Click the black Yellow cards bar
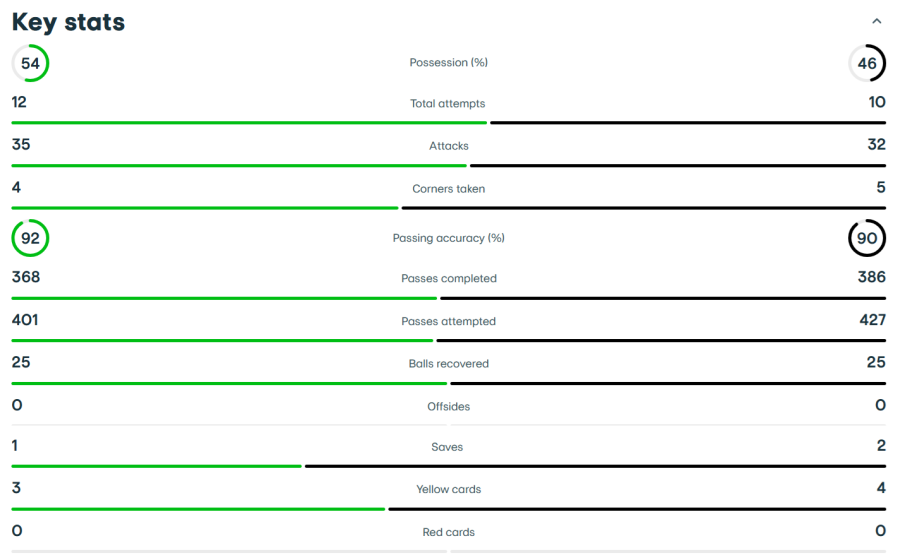The height and width of the screenshot is (560, 900). click(637, 509)
